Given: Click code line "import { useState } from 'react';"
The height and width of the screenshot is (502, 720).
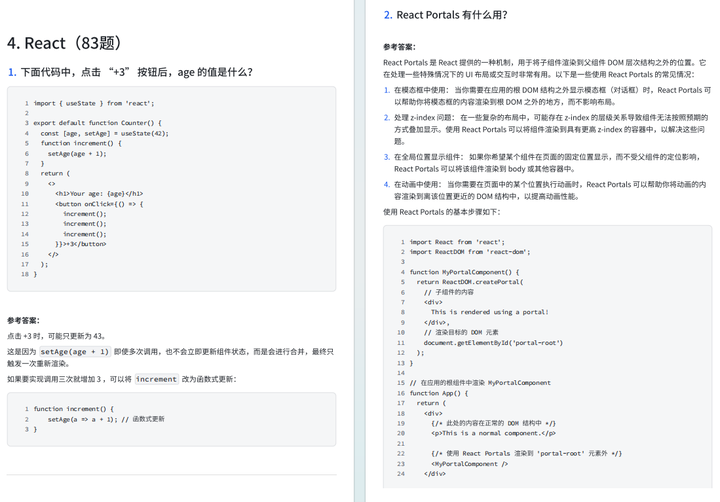Looking at the screenshot, I should (x=94, y=103).
